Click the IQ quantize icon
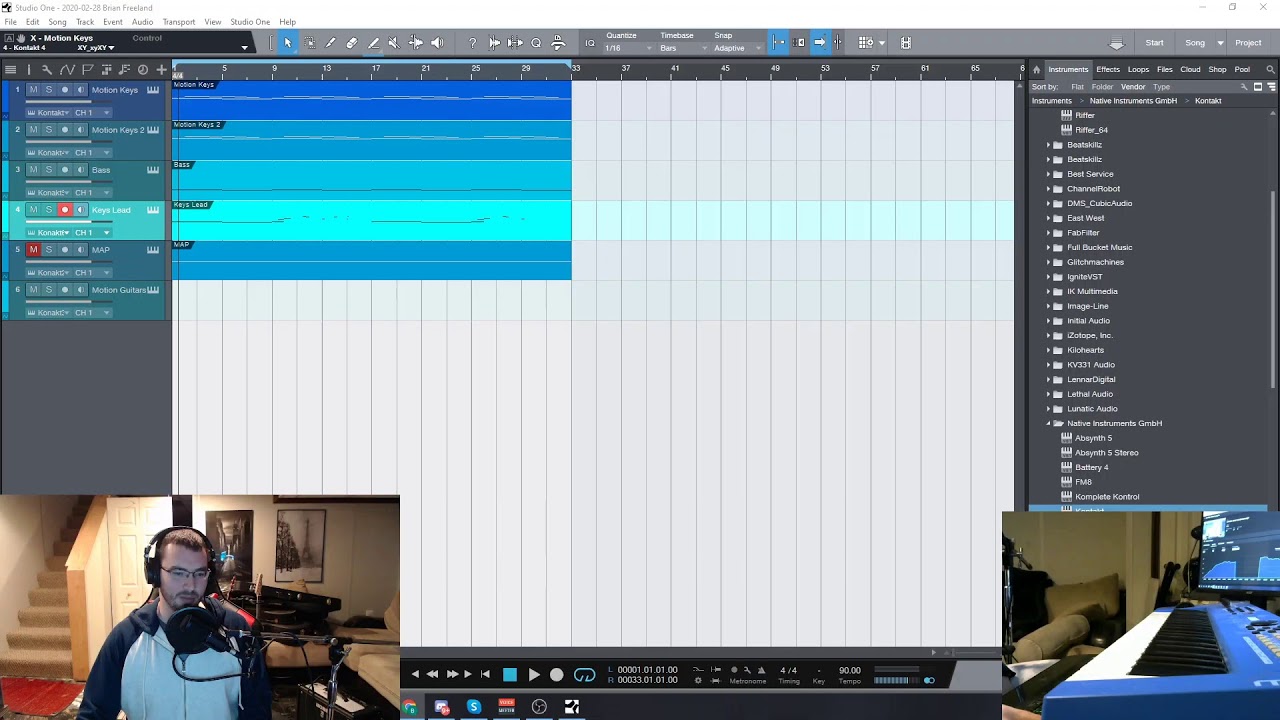The width and height of the screenshot is (1280, 720). tap(590, 43)
